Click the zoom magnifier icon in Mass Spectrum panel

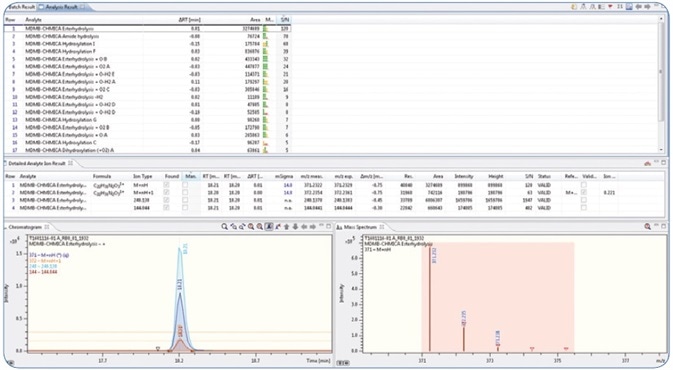click(648, 227)
